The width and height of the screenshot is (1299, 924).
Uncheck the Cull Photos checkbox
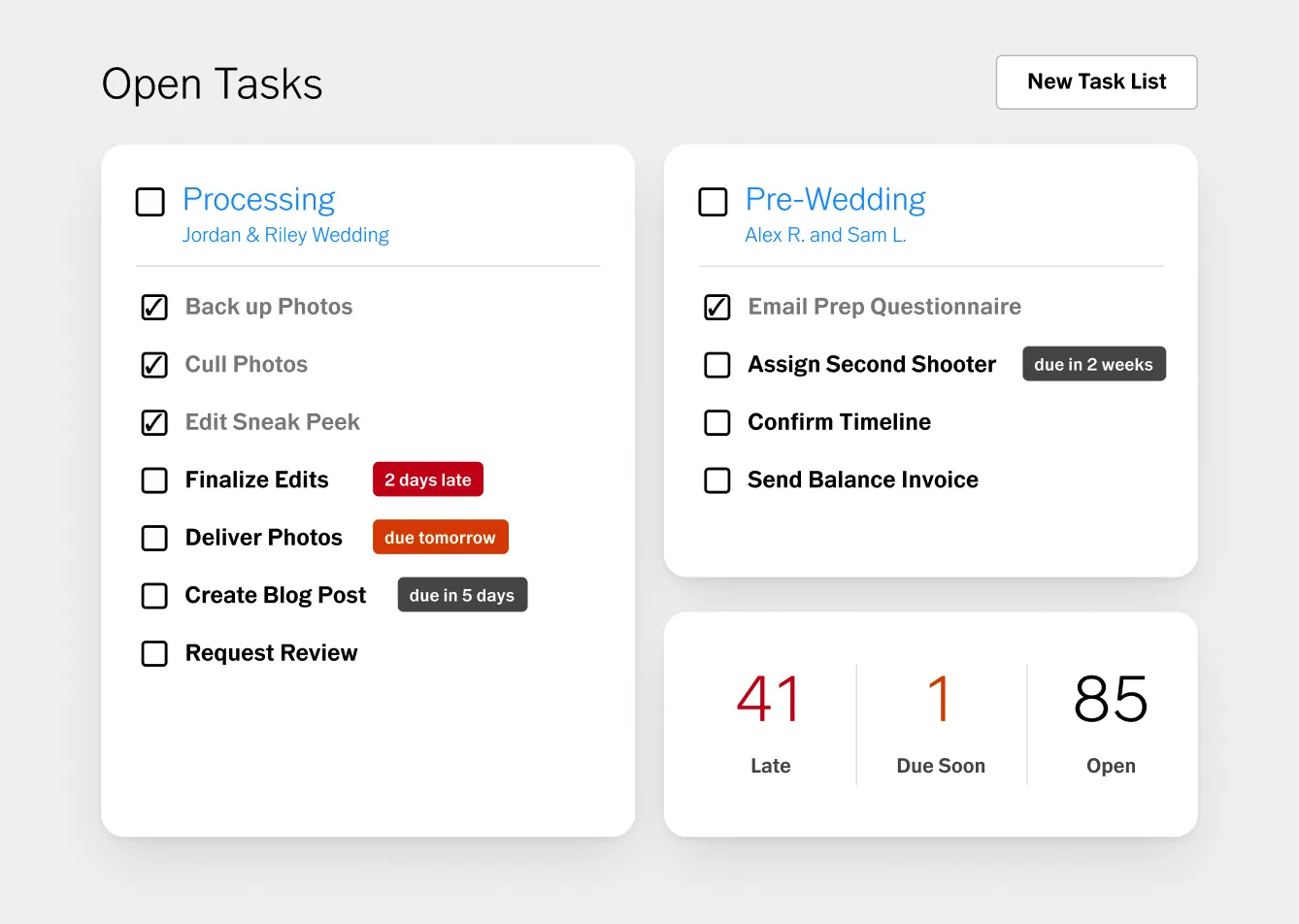coord(154,365)
